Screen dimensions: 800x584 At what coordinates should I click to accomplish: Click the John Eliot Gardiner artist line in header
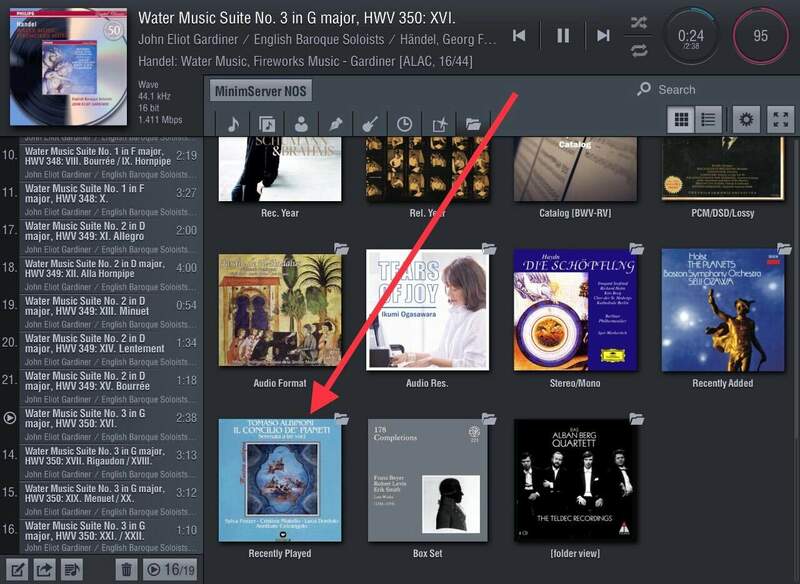tap(317, 39)
